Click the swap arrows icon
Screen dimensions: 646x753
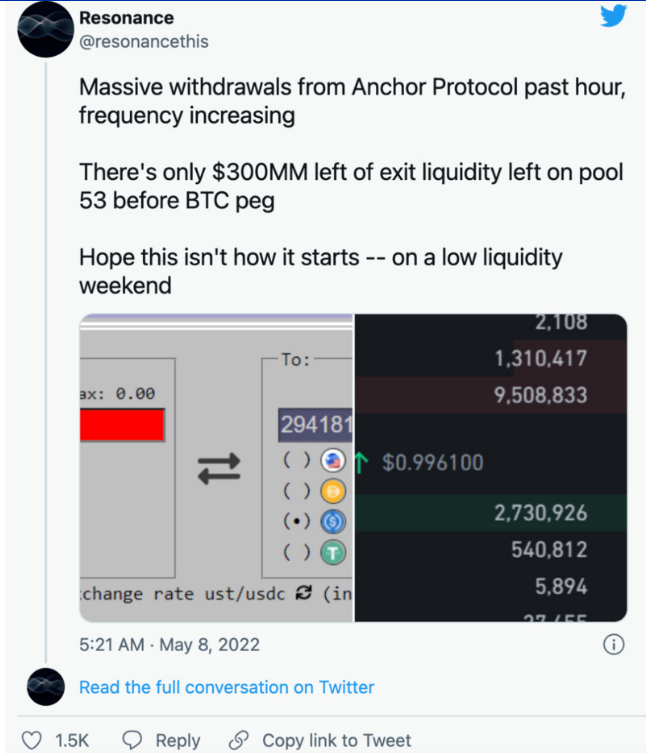[219, 469]
